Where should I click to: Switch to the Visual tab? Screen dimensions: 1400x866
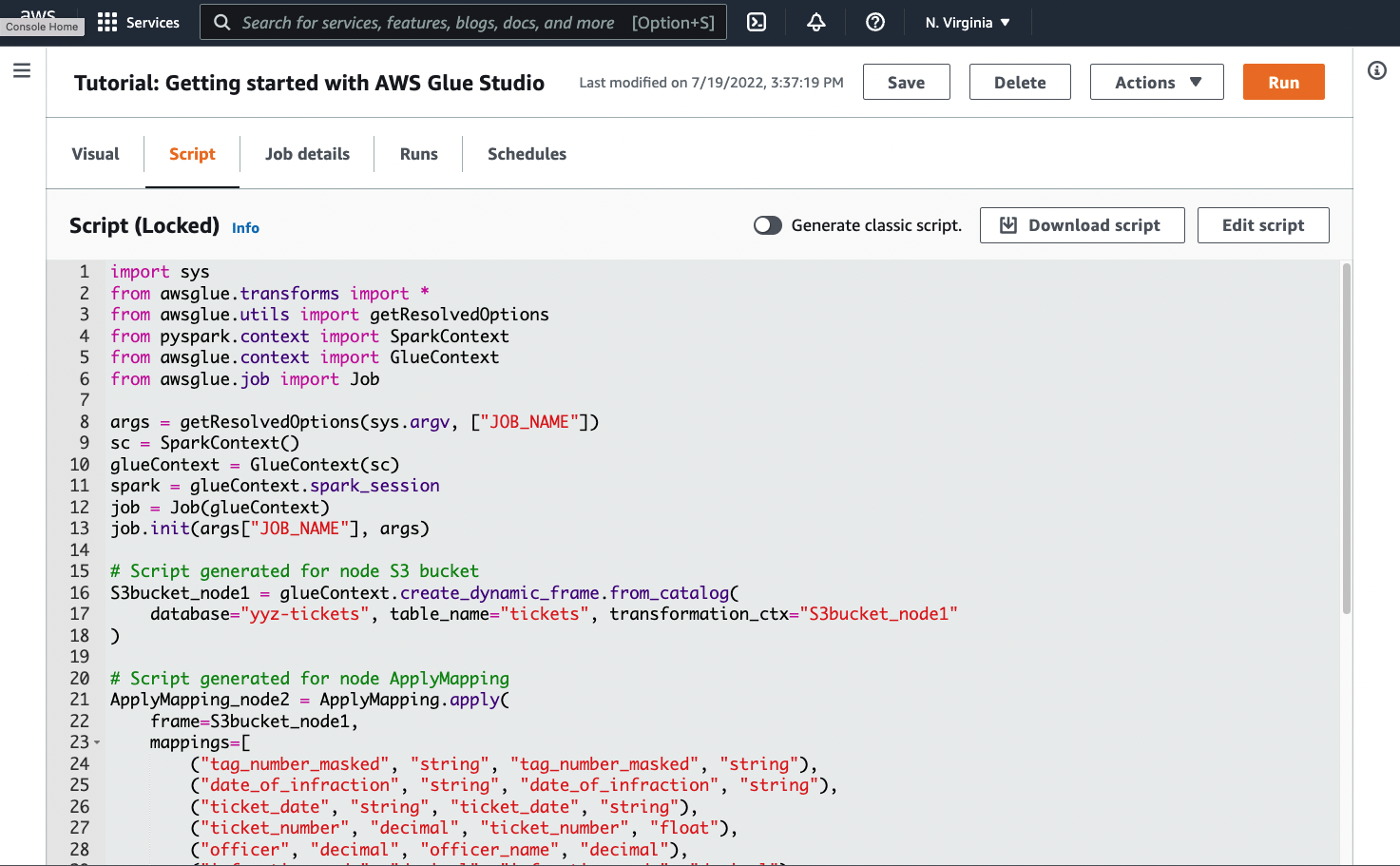click(x=95, y=153)
